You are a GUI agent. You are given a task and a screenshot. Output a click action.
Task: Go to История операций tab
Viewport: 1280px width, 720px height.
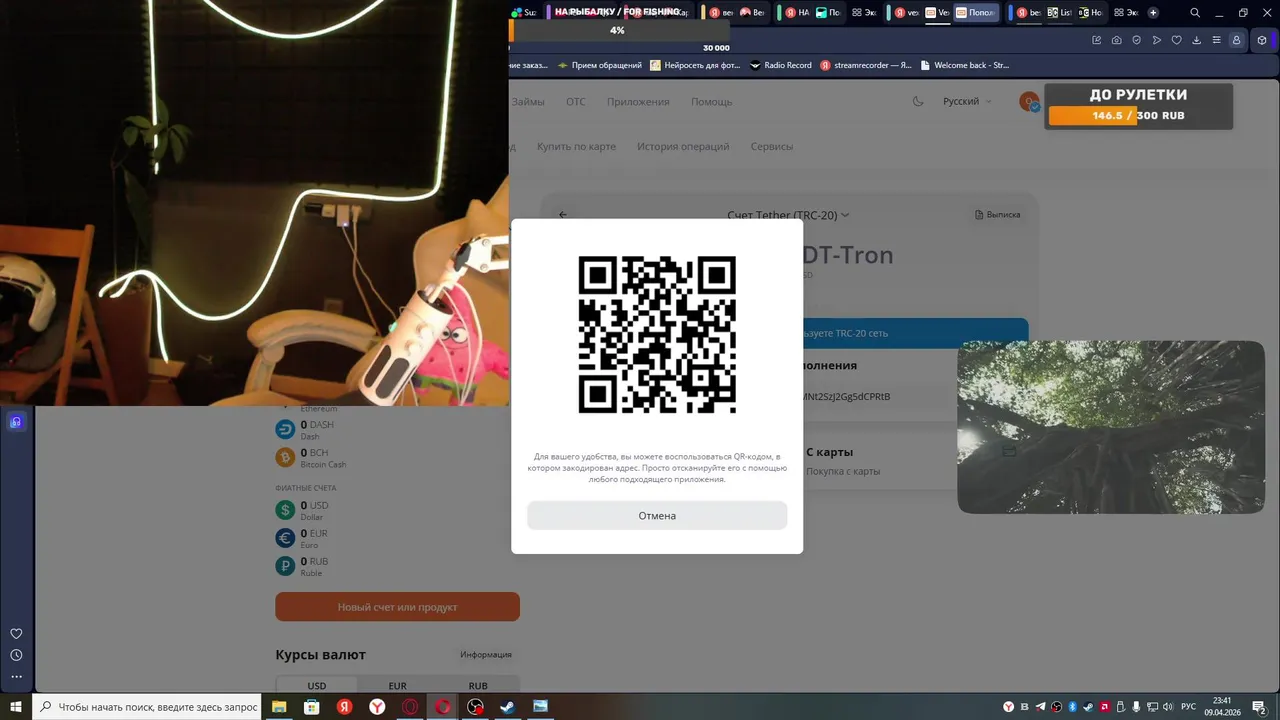point(683,147)
